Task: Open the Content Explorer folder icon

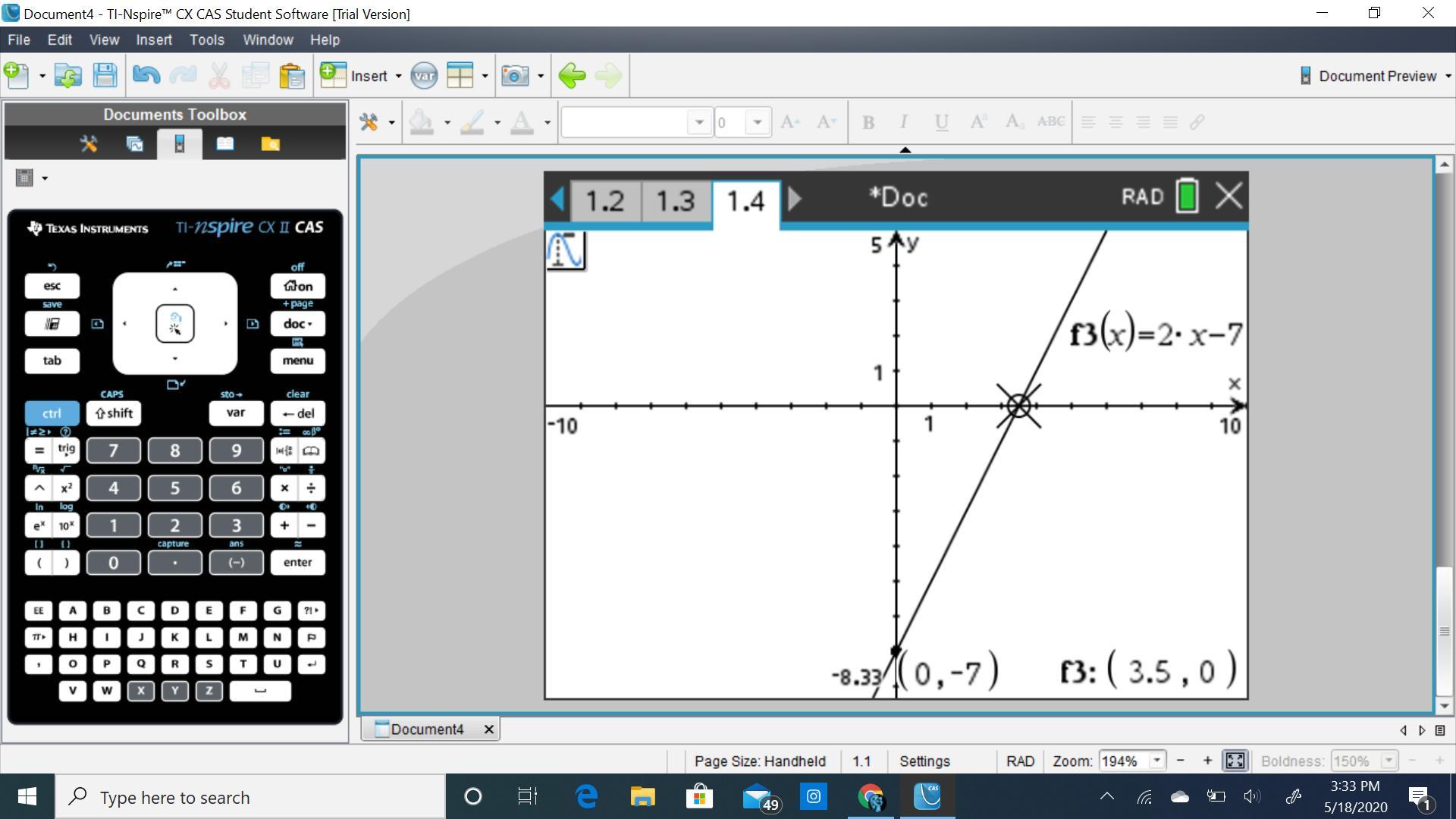Action: (x=270, y=144)
